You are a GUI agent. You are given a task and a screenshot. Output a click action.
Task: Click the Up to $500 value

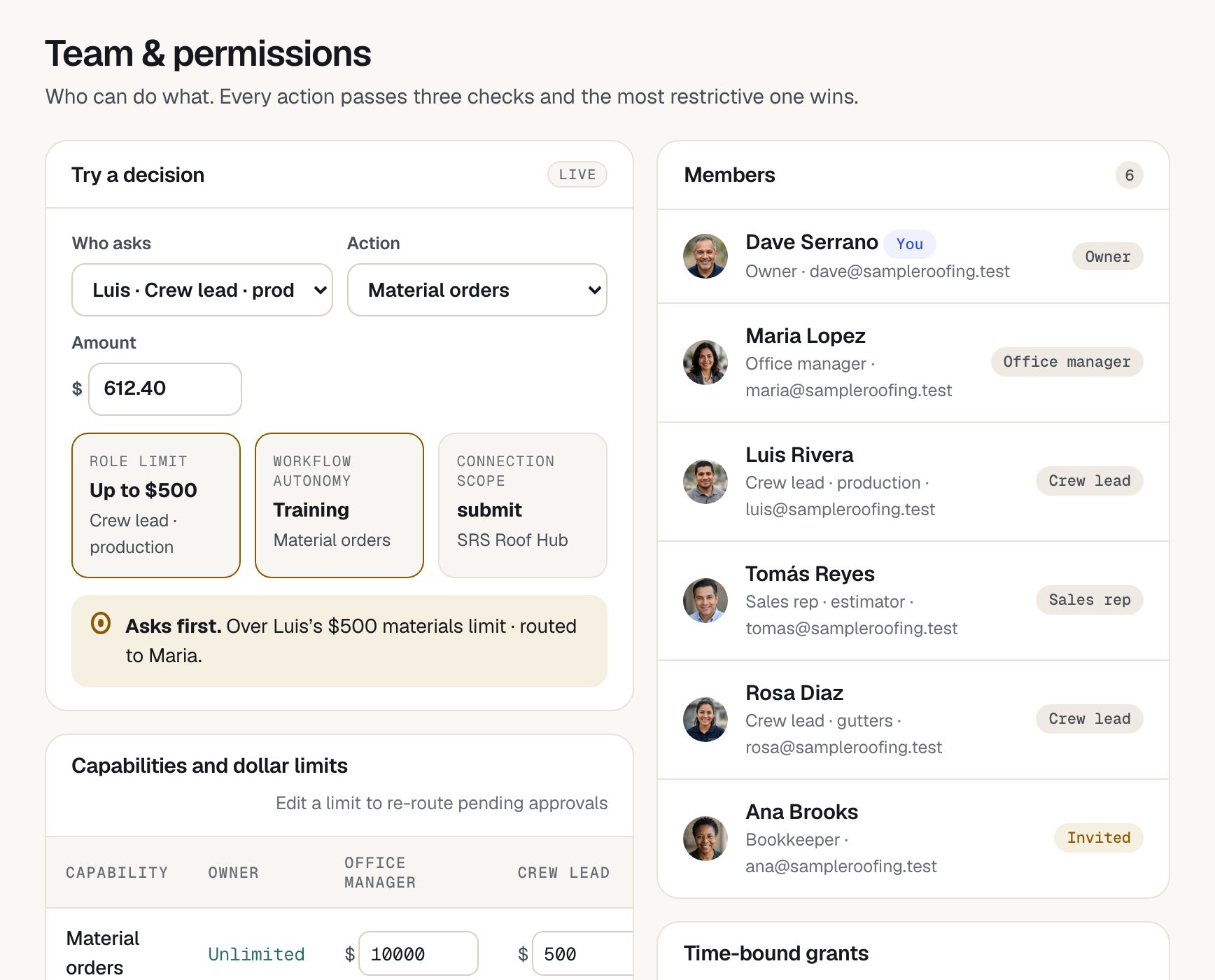[x=143, y=490]
